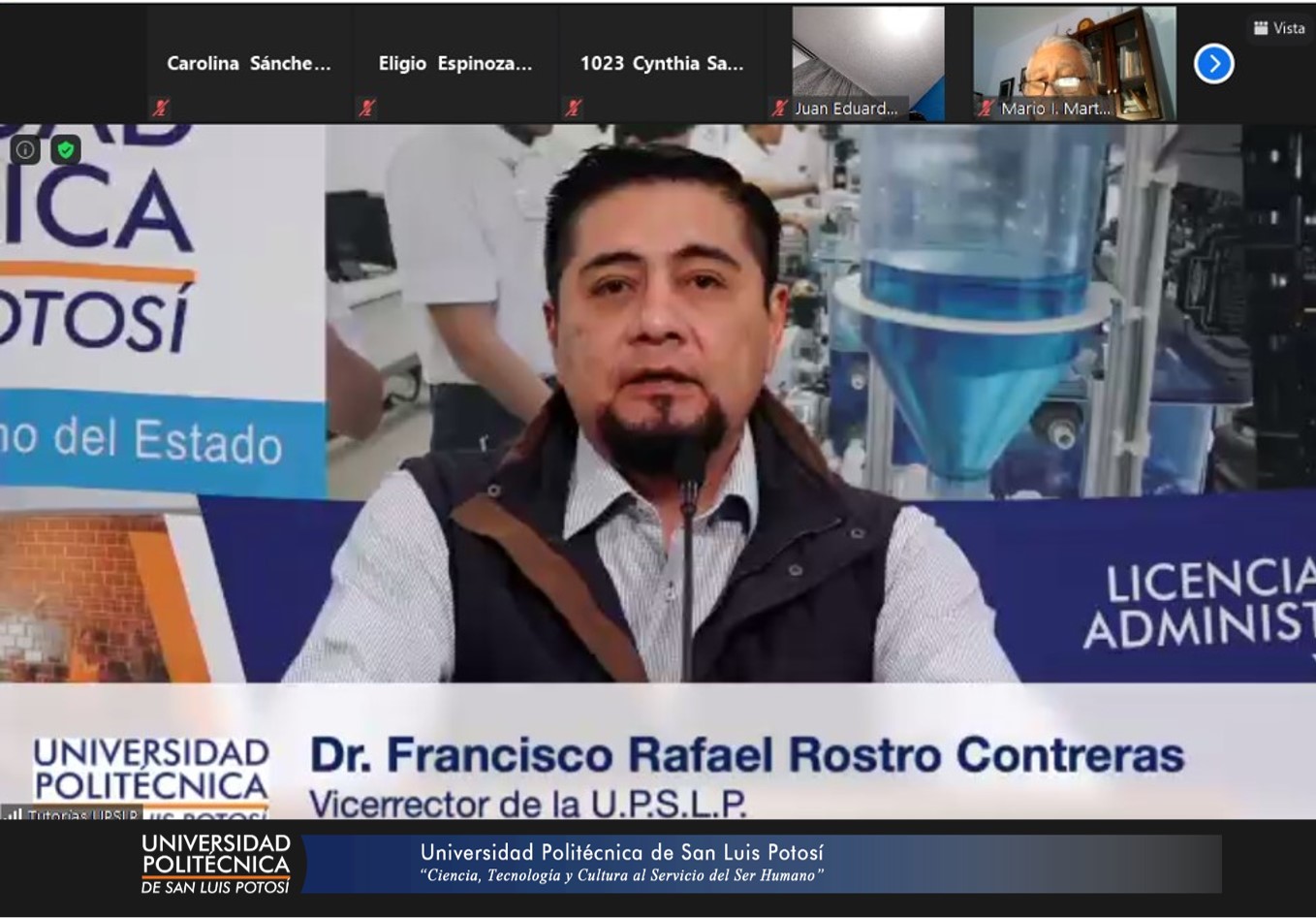Click Juan Eduard's video thumbnail
This screenshot has height=918, width=1316.
867,53
